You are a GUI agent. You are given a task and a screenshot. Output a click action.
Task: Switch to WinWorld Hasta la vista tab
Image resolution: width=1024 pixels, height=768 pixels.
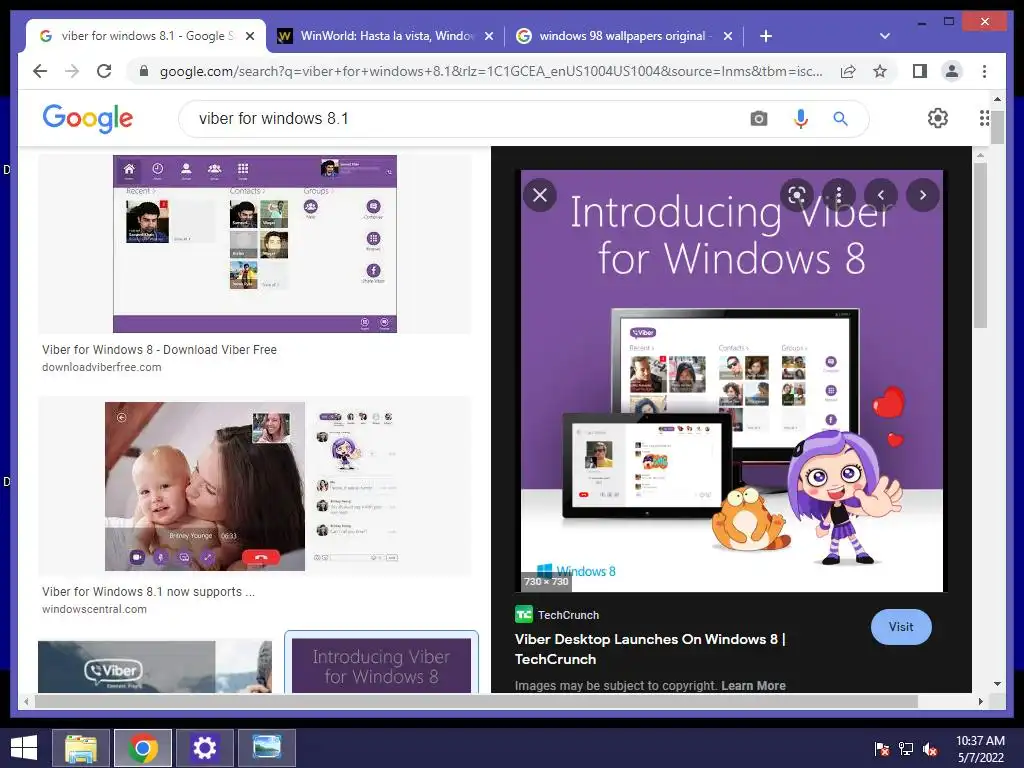point(387,36)
